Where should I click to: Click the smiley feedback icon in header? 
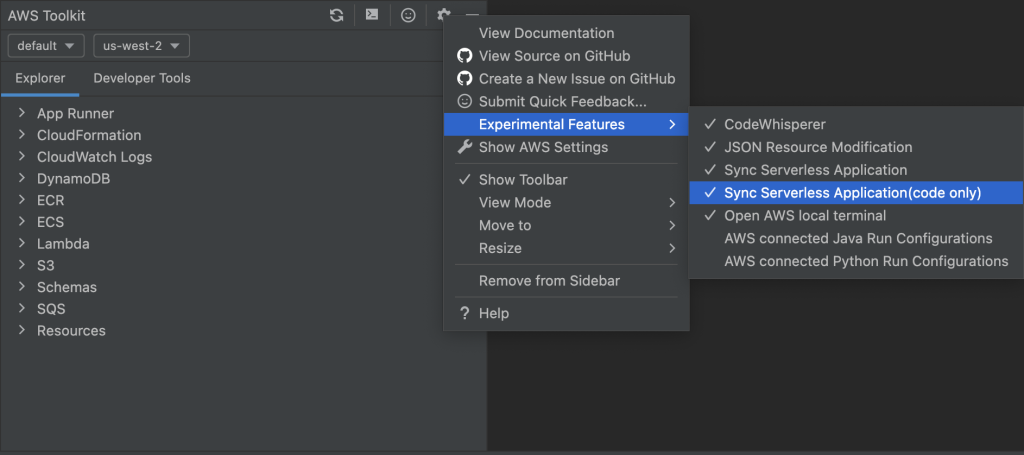click(x=408, y=15)
